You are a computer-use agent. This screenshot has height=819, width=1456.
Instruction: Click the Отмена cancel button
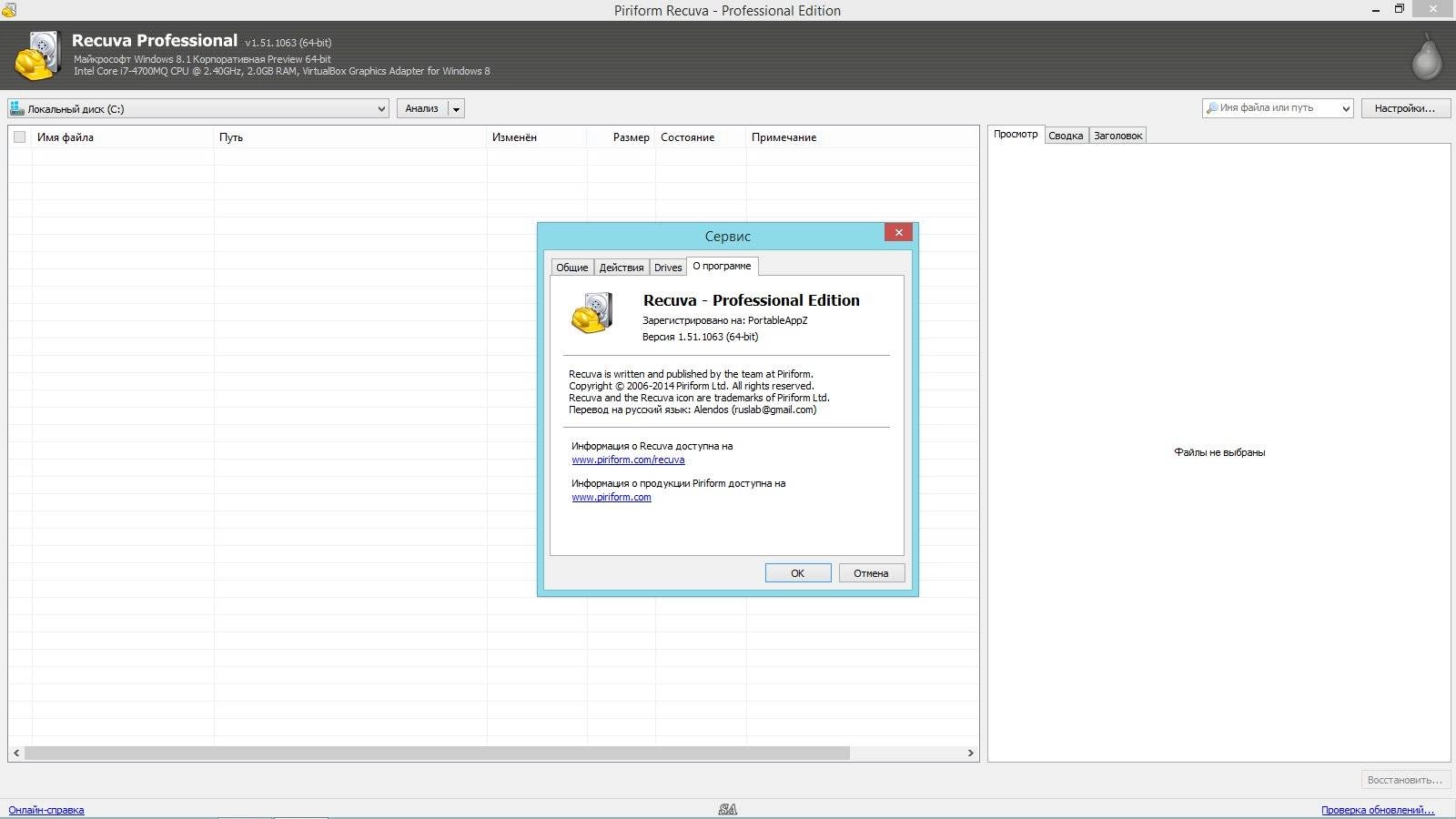click(x=871, y=573)
